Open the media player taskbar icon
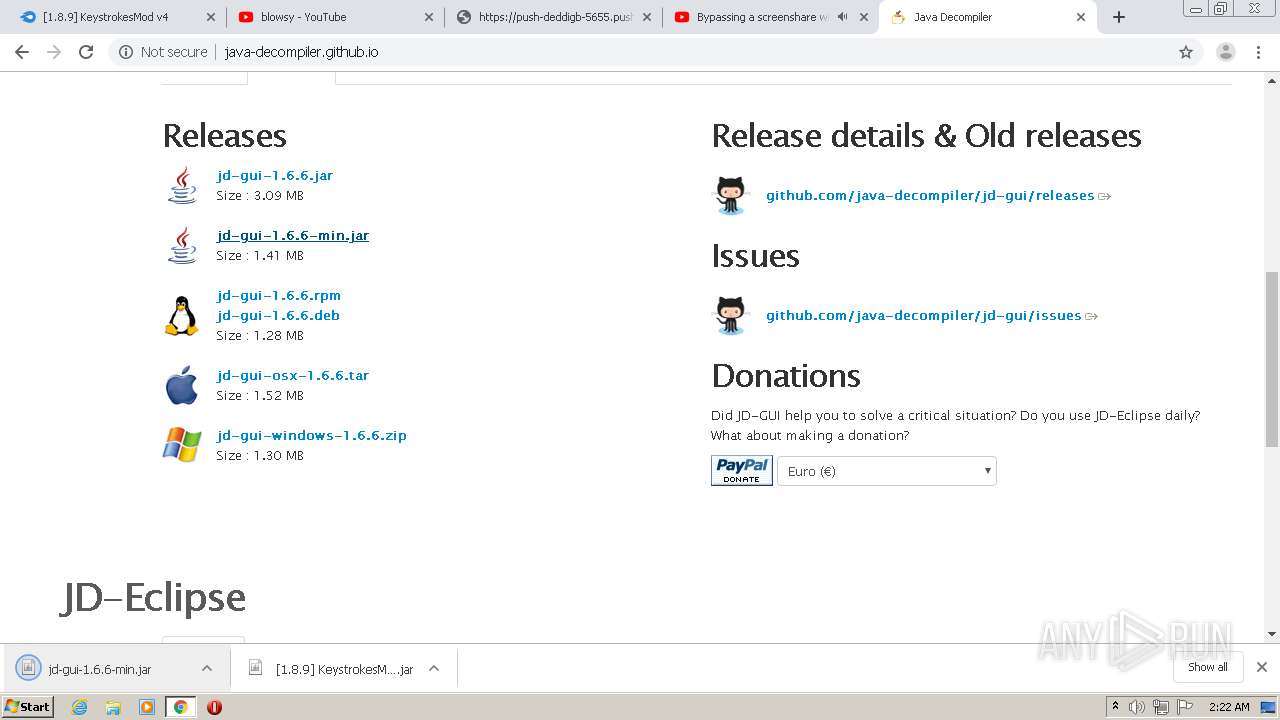1280x720 pixels. tap(147, 707)
